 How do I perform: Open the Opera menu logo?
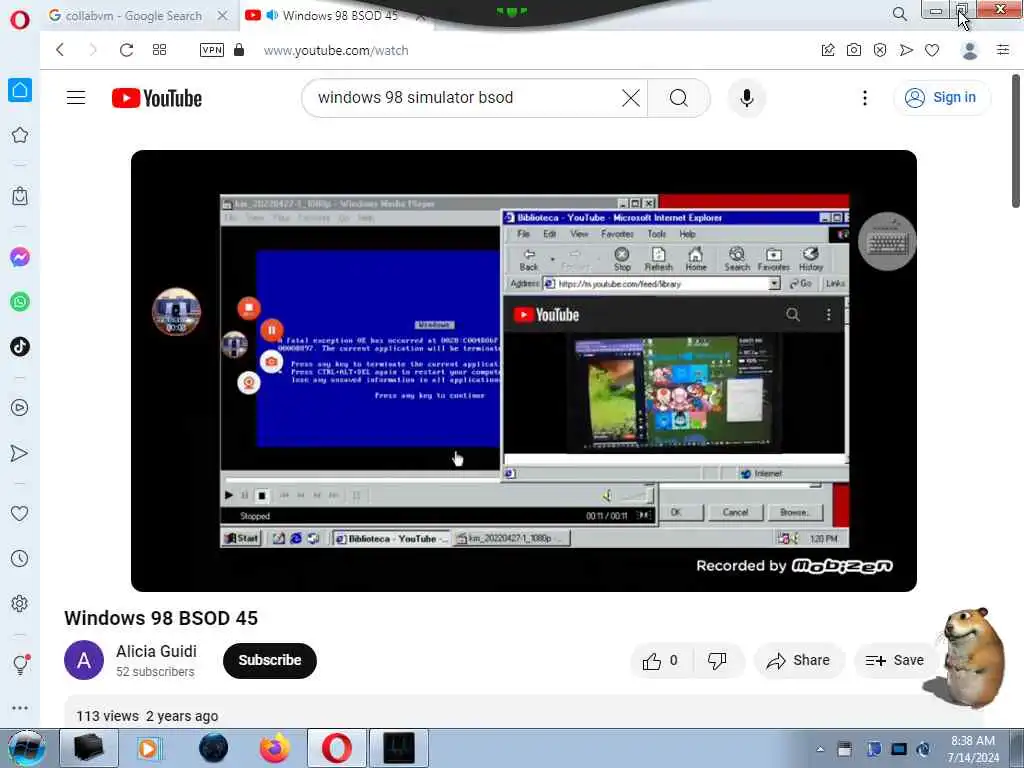20,18
